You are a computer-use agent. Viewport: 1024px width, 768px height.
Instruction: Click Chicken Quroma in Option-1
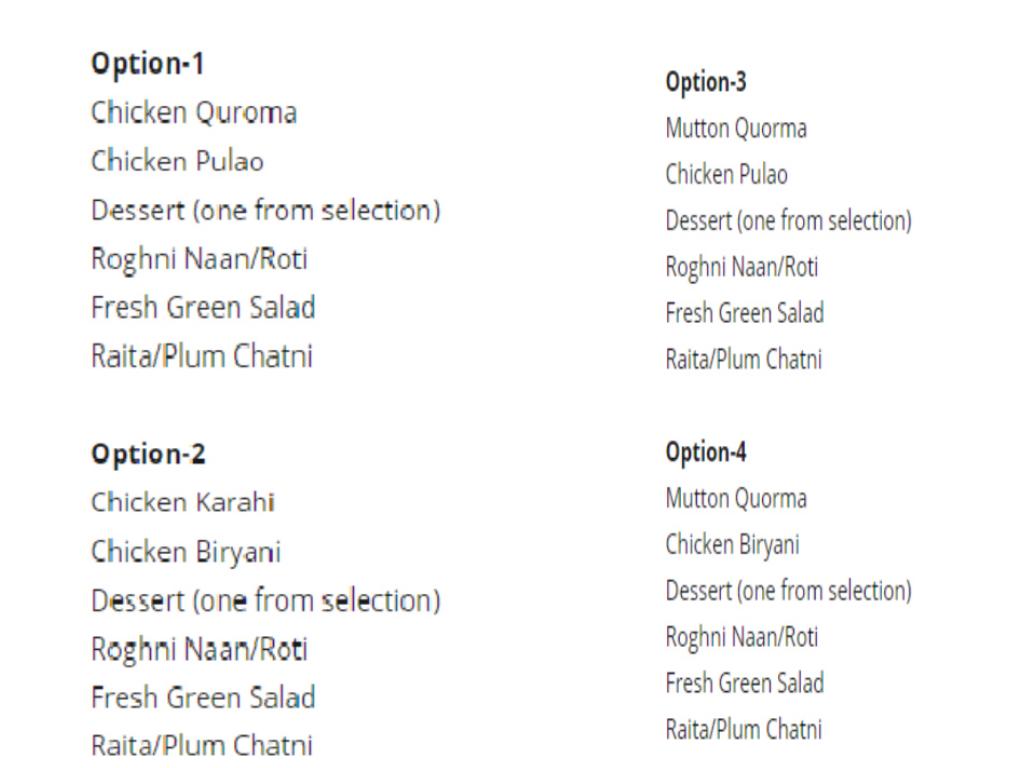click(x=194, y=113)
